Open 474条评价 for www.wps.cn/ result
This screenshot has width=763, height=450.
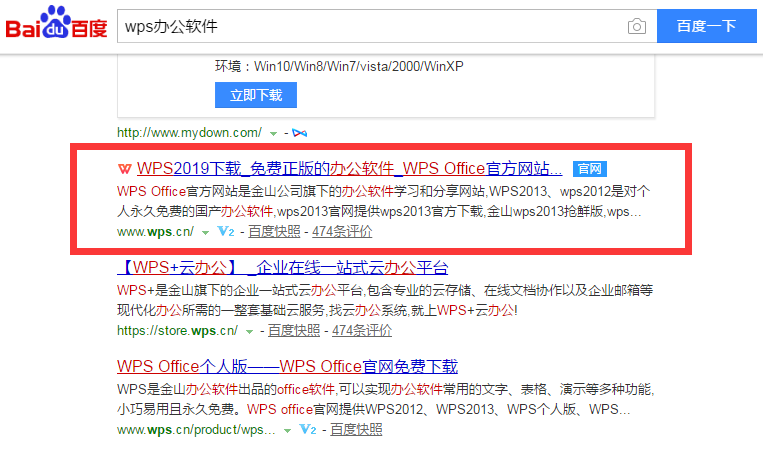click(x=342, y=232)
